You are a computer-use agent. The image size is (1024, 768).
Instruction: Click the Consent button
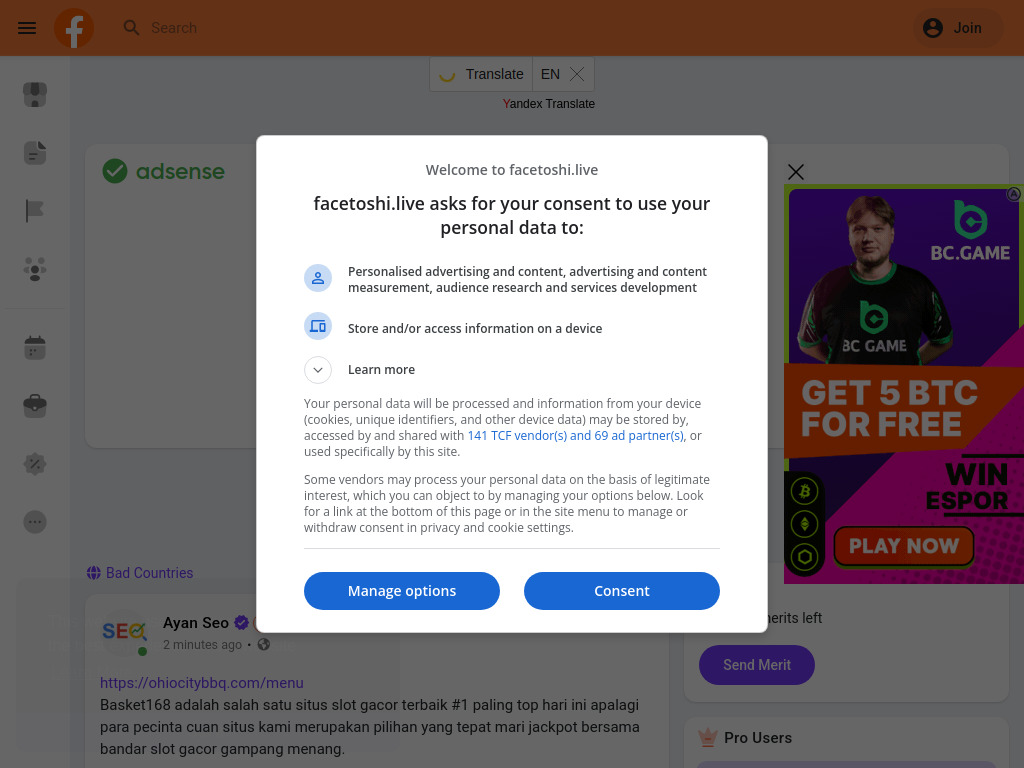click(621, 591)
